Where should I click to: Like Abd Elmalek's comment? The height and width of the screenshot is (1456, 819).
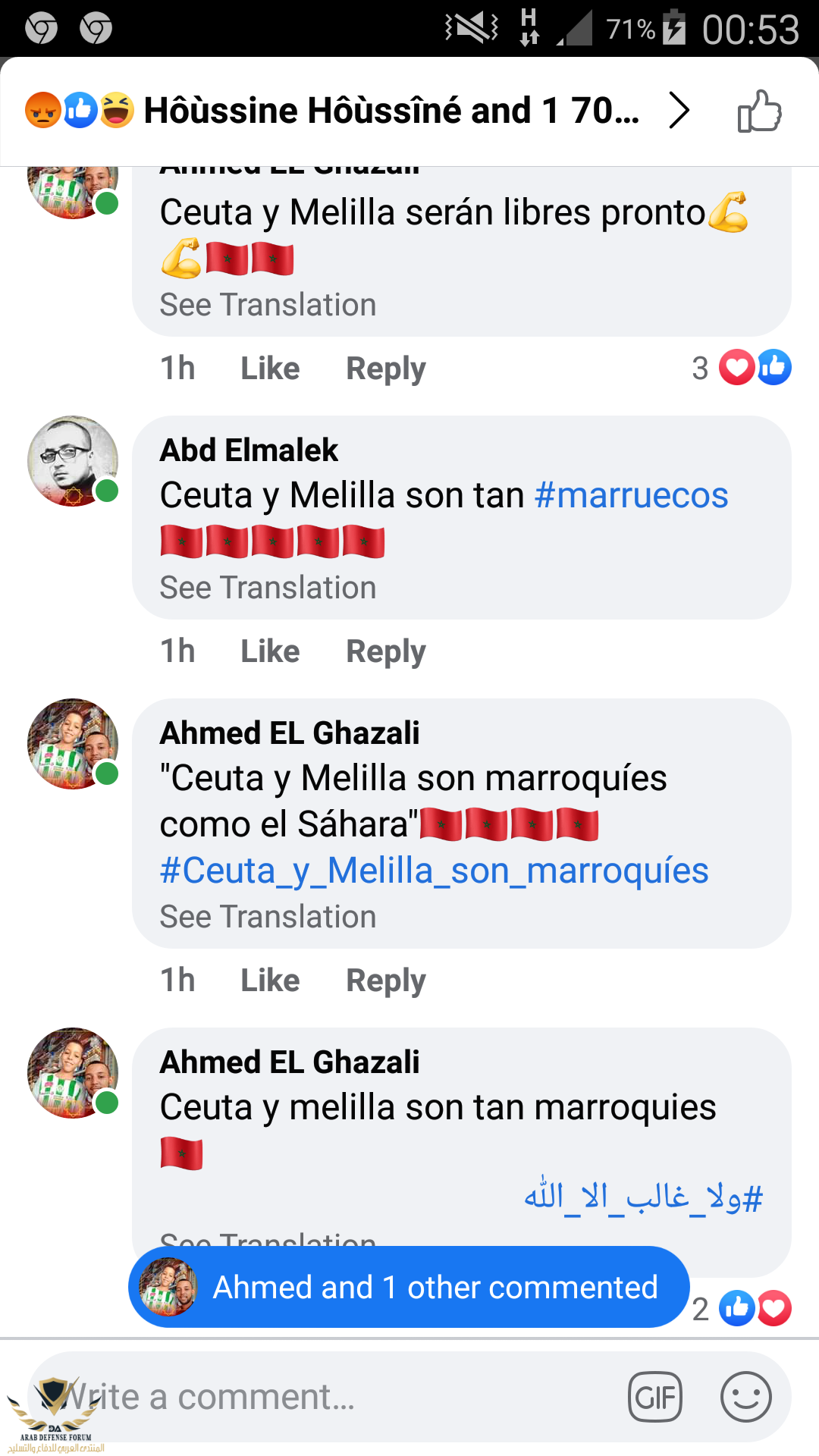pyautogui.click(x=270, y=651)
